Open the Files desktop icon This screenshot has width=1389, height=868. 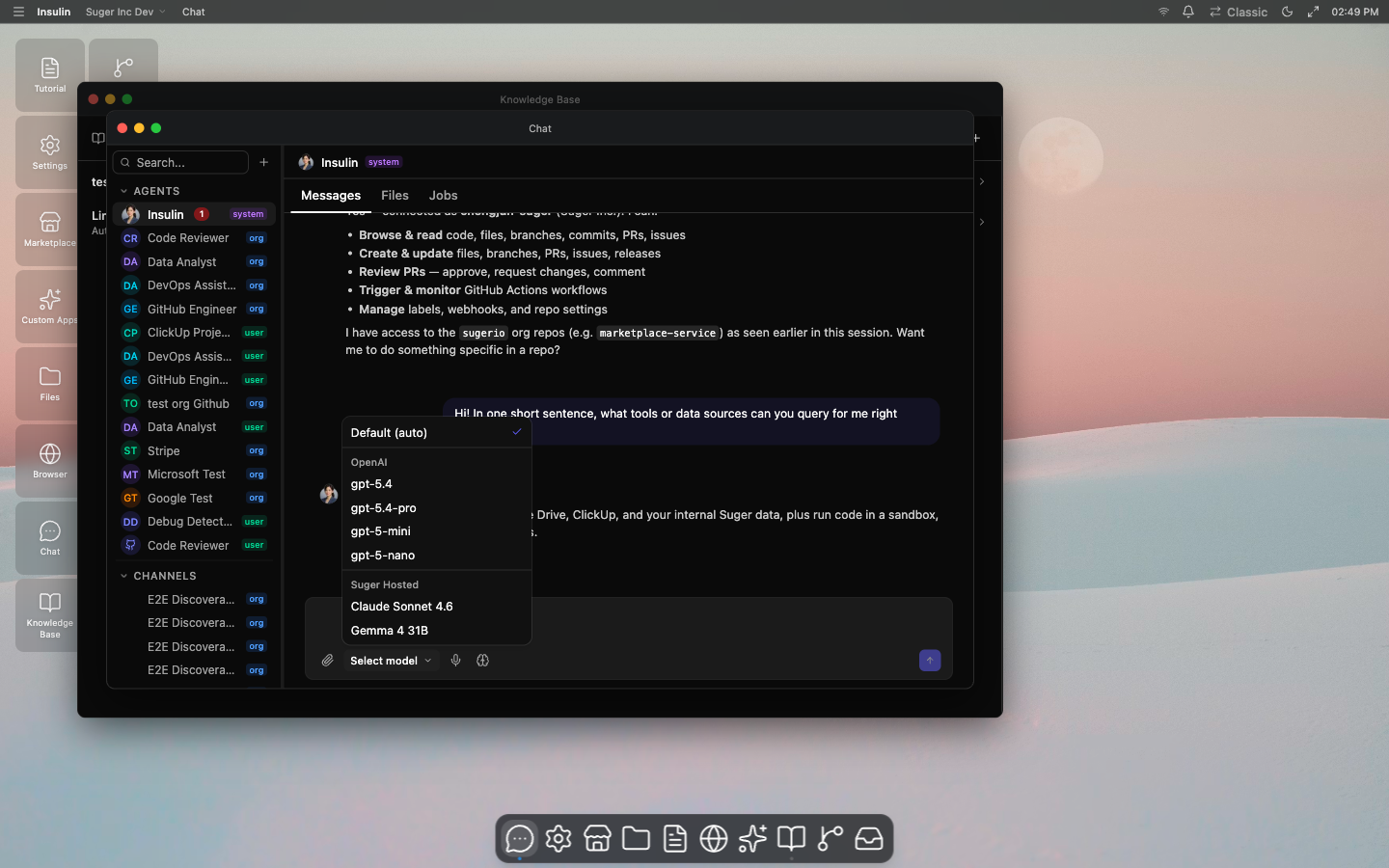pyautogui.click(x=50, y=383)
